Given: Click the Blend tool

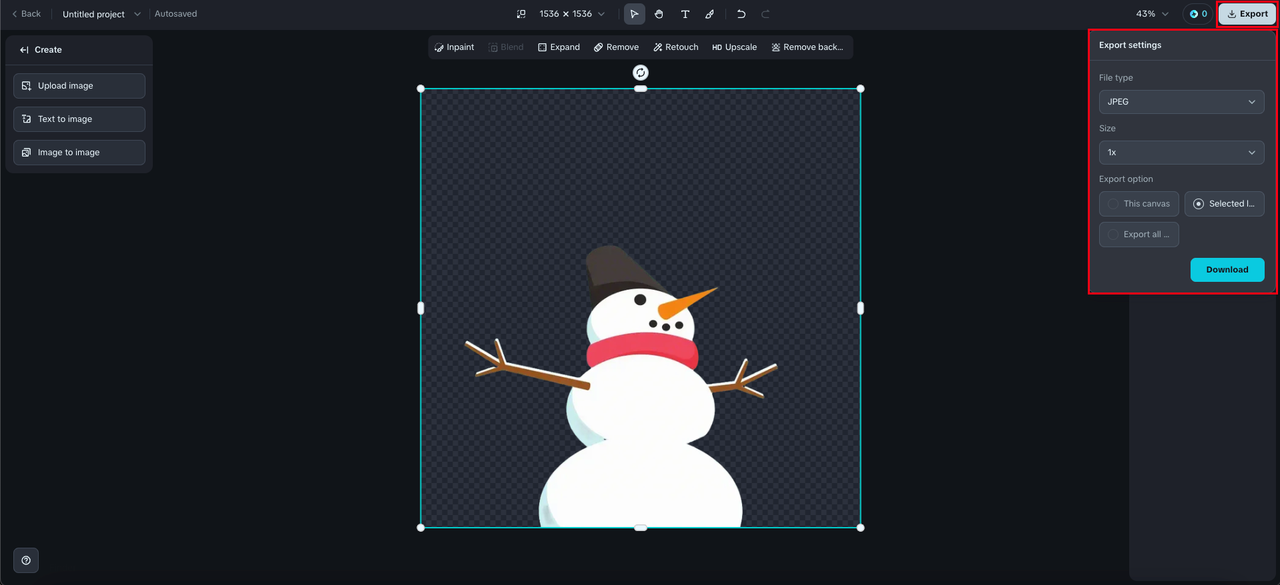Looking at the screenshot, I should (x=506, y=47).
